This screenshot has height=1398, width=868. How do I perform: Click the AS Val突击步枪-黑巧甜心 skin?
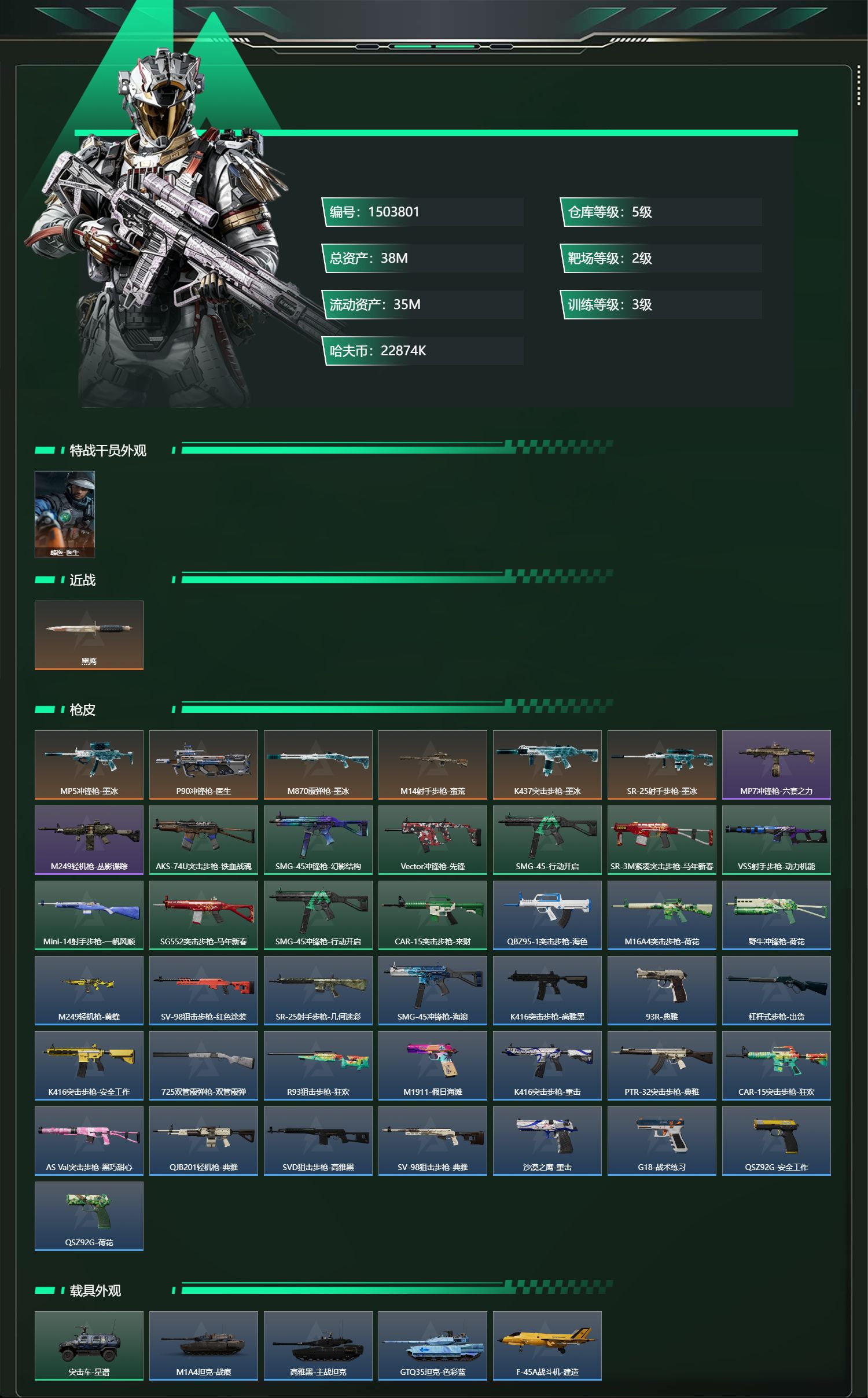click(x=89, y=1141)
